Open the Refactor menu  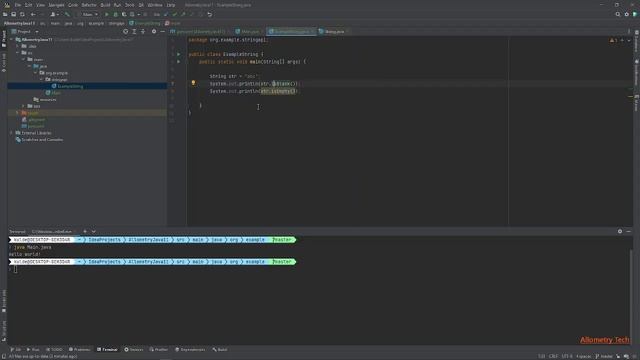point(89,5)
